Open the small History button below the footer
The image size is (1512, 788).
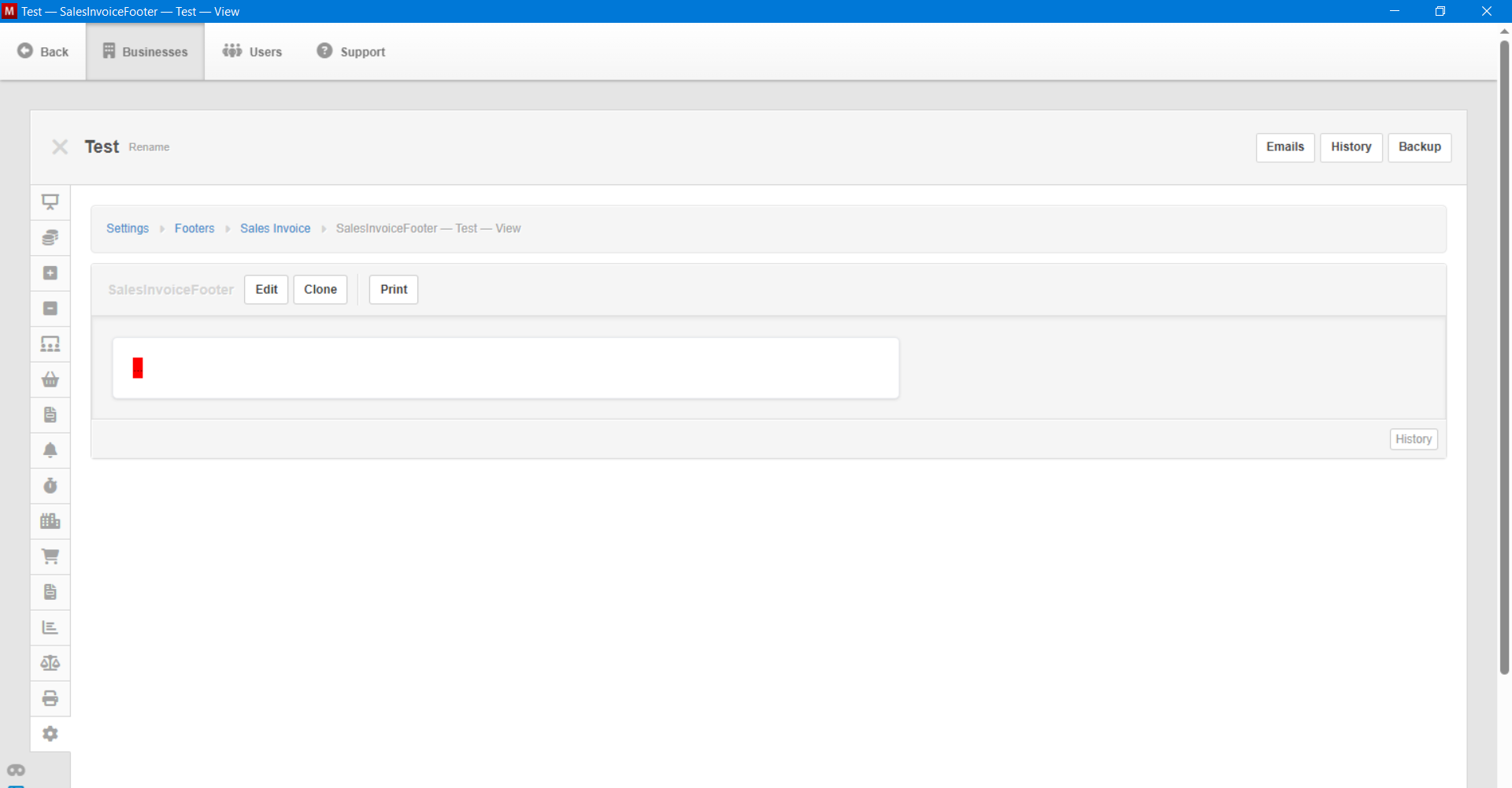coord(1414,439)
